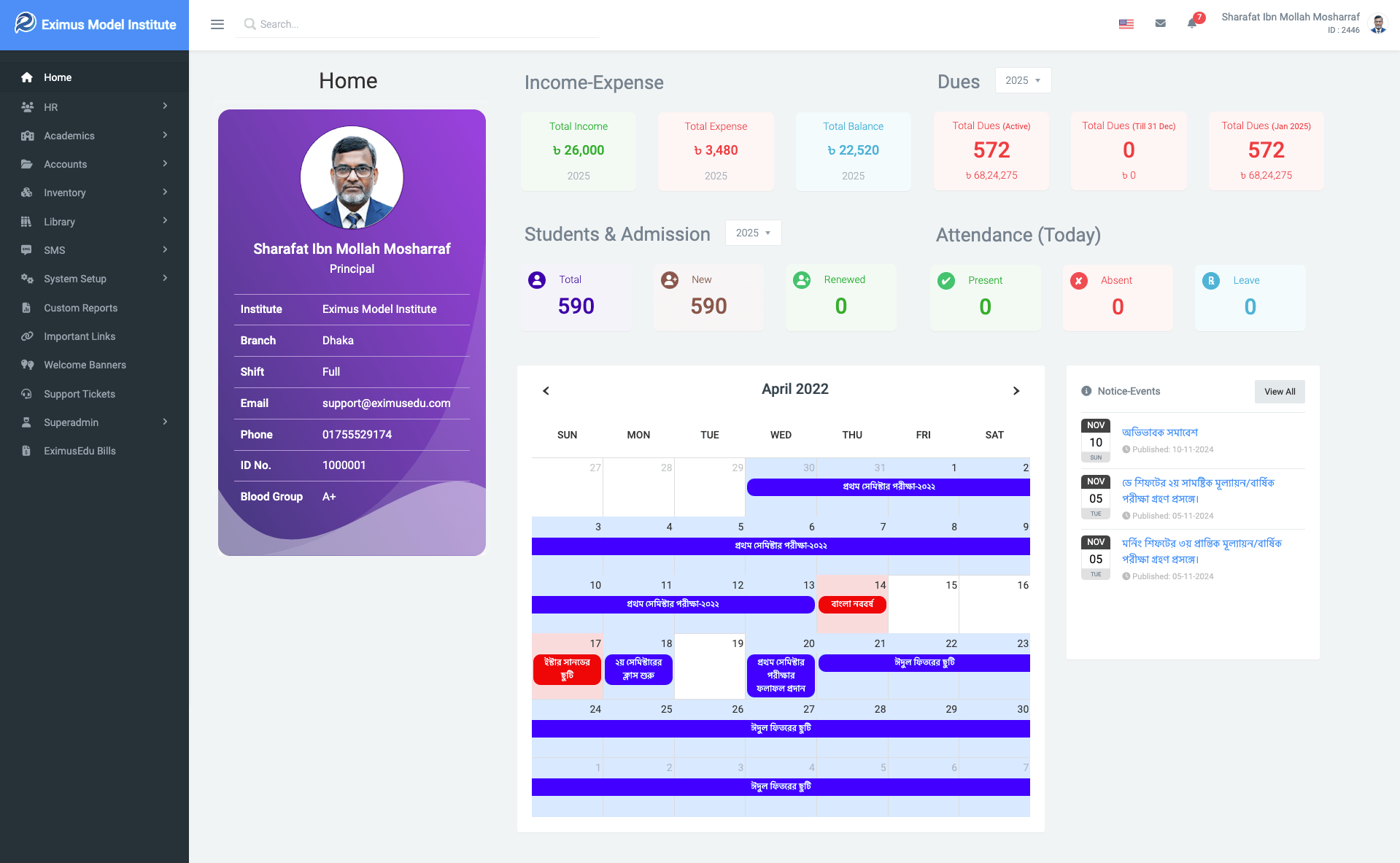Open the Dues year dropdown
Screen dimensions: 1400x863
[1022, 80]
